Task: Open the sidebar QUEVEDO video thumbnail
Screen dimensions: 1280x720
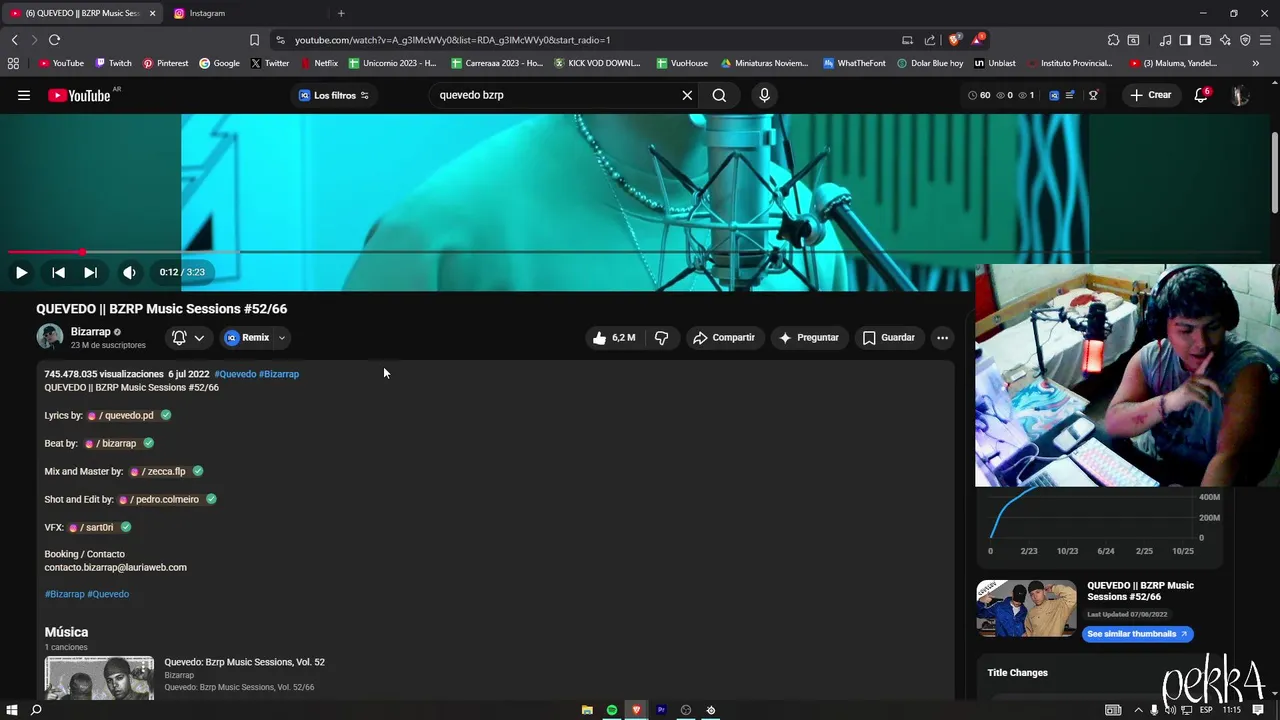Action: tap(1027, 608)
